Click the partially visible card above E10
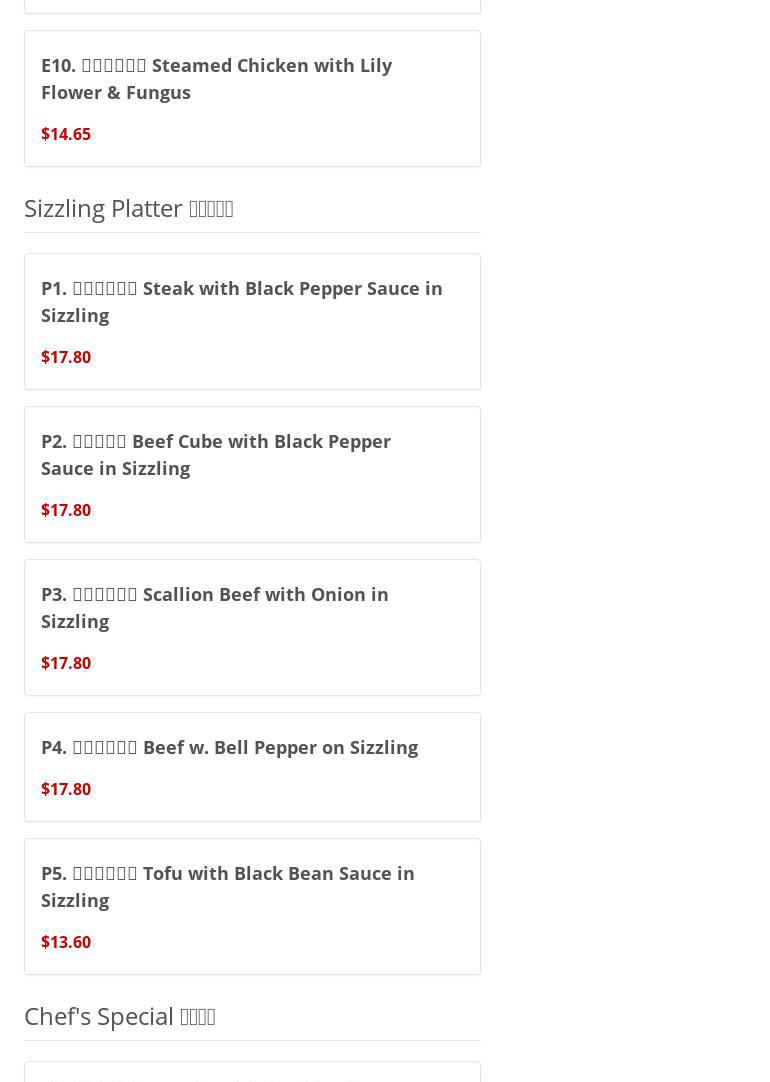Viewport: 770px width, 1082px height. 252,5
